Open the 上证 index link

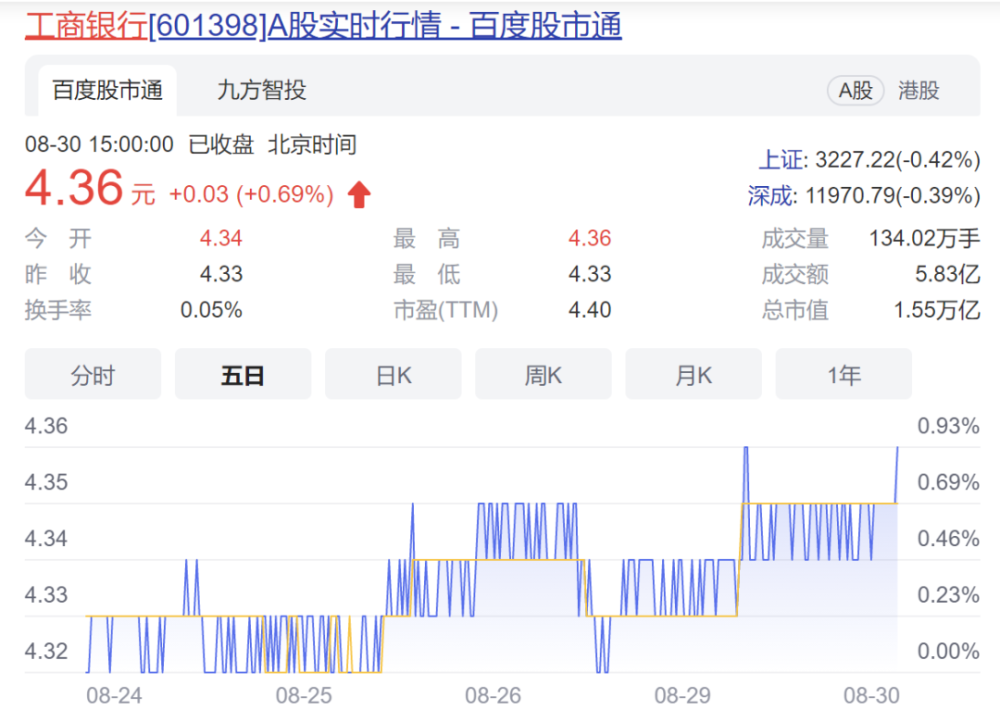[x=779, y=159]
